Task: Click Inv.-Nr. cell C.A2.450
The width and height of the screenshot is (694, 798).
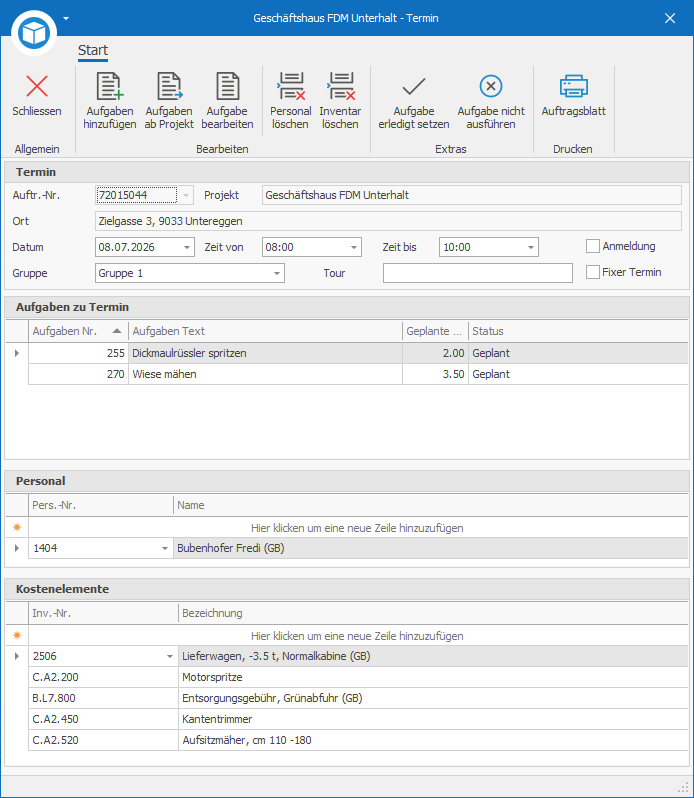Action: coord(103,719)
